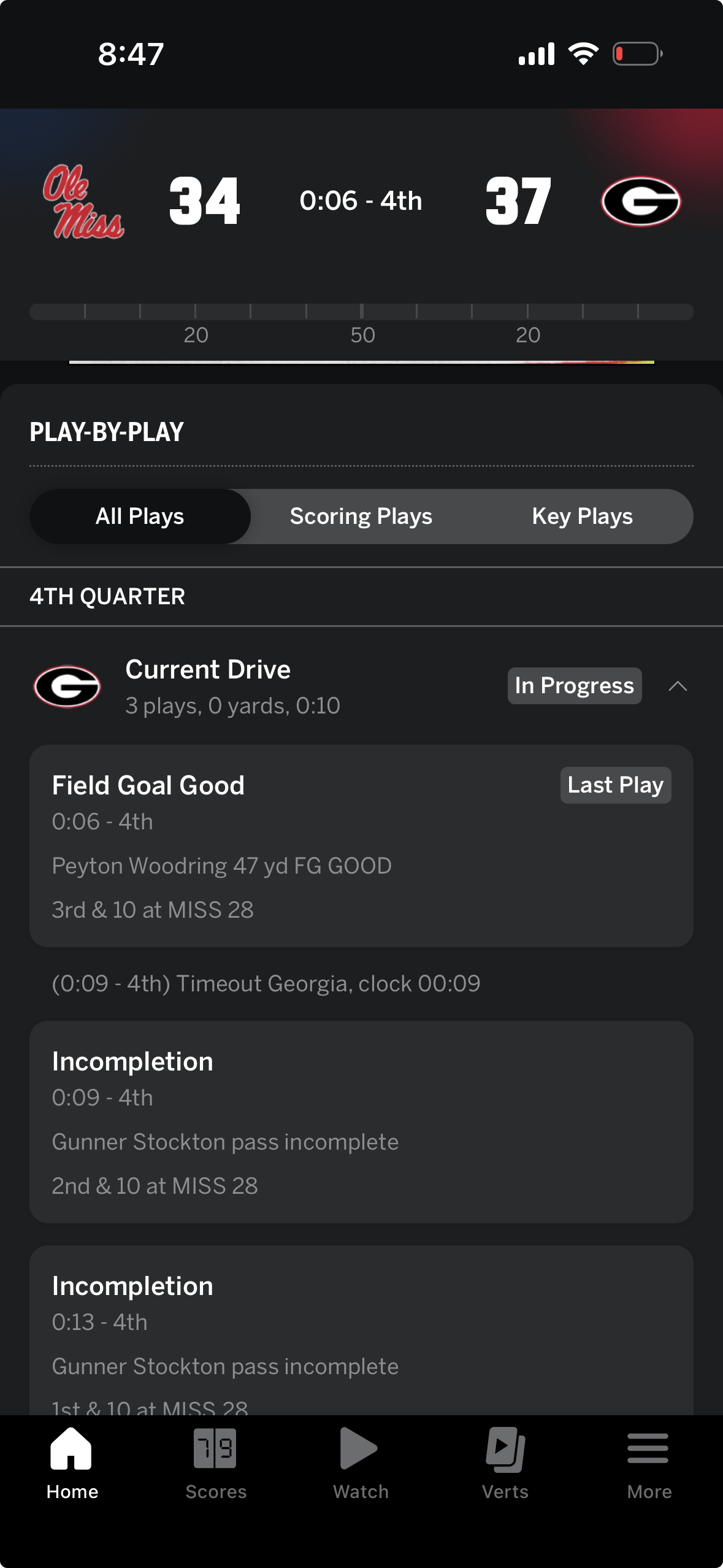This screenshot has height=1568, width=723.
Task: Open the Home tab icon
Action: 72,1449
